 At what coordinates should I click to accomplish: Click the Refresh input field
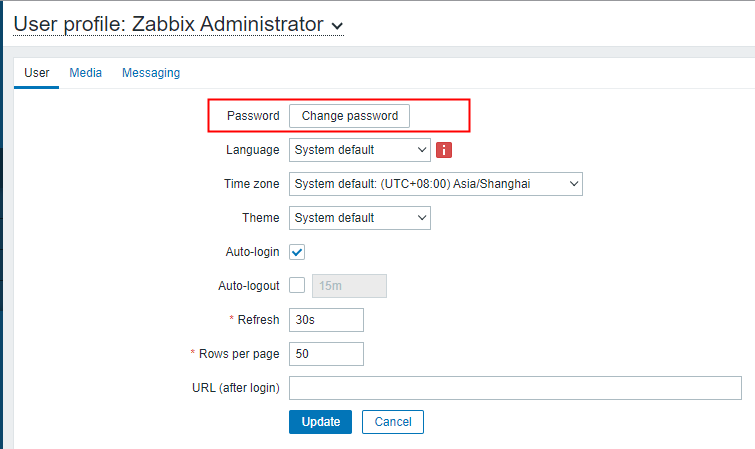(x=326, y=320)
